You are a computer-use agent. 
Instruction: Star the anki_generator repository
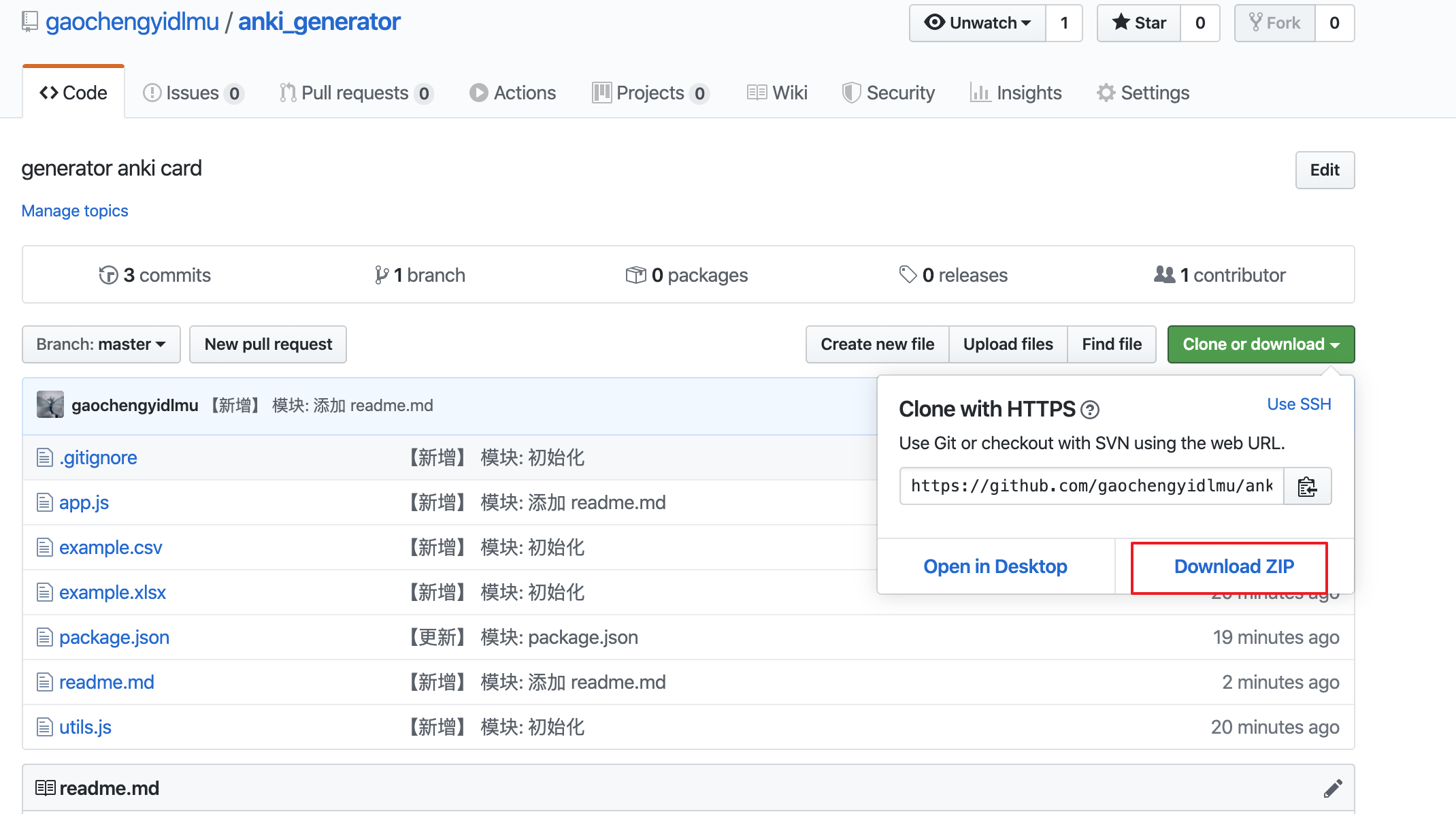[1140, 23]
